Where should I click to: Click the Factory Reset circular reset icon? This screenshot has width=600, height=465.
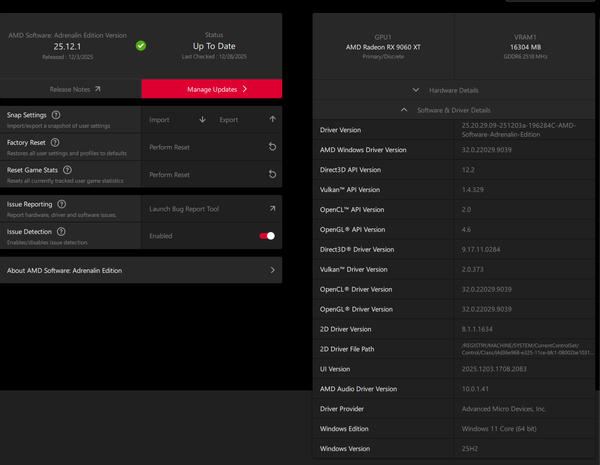pyautogui.click(x=272, y=147)
